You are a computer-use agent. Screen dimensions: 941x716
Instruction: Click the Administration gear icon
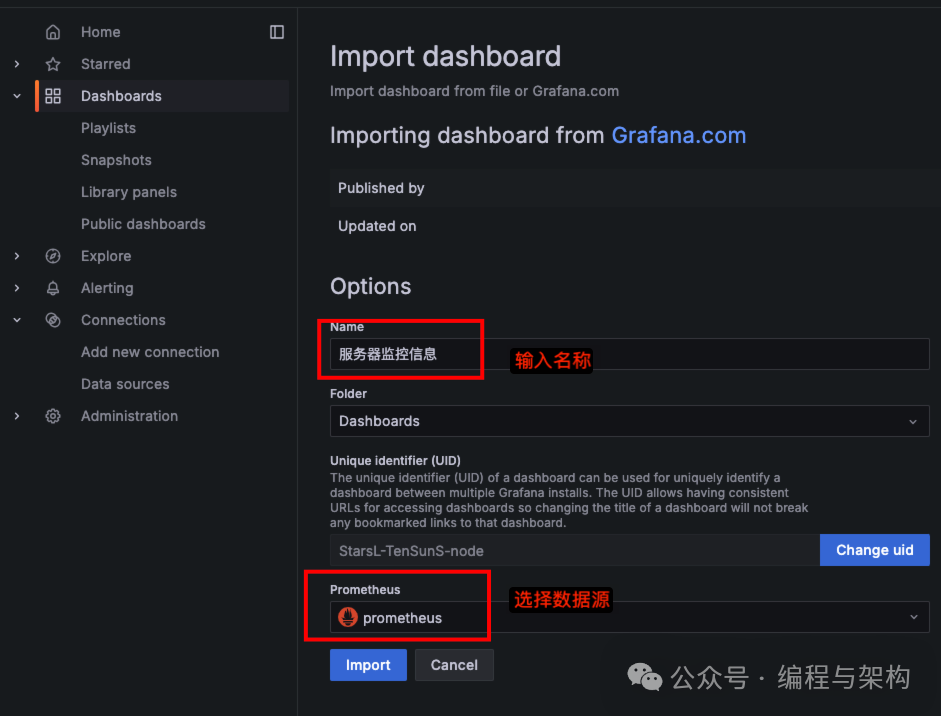53,416
